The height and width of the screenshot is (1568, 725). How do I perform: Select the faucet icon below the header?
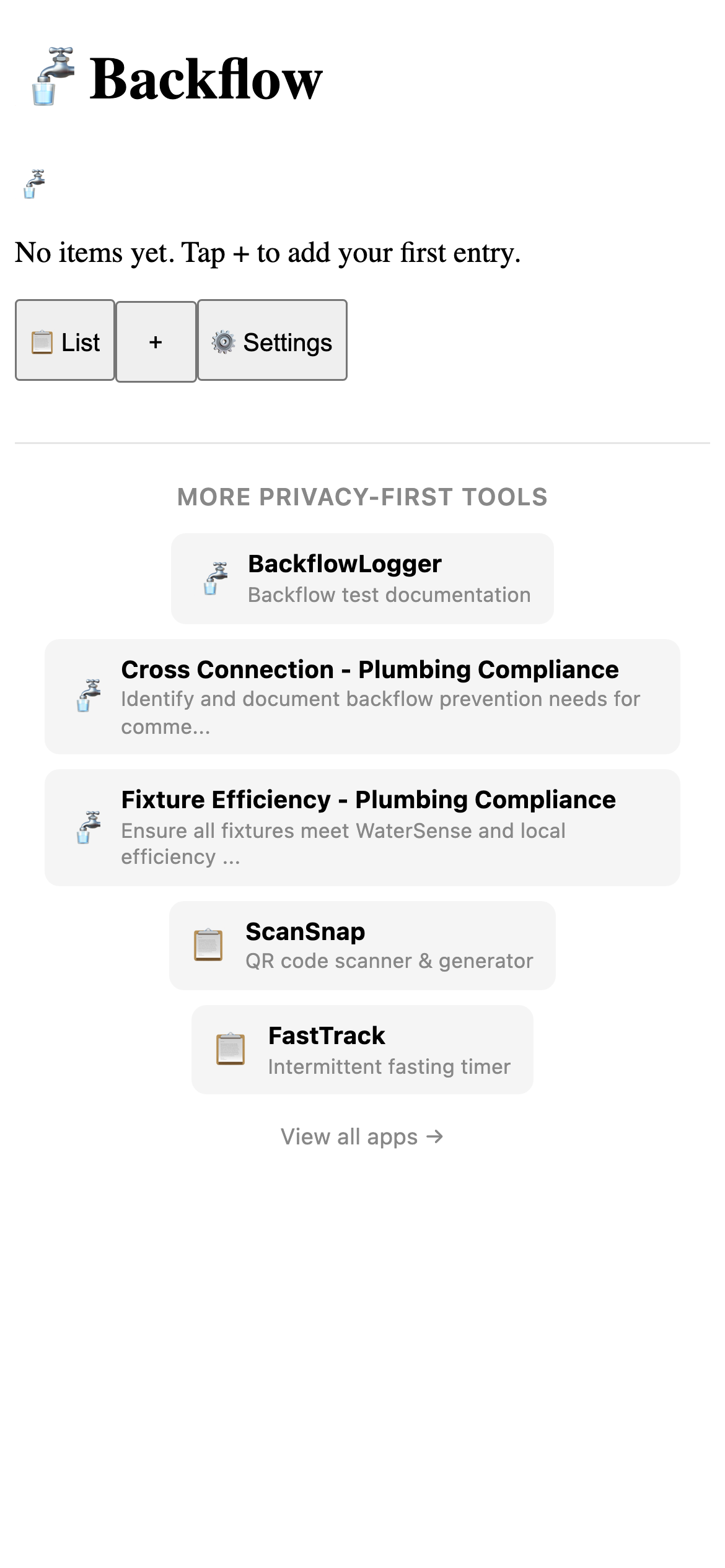point(34,183)
